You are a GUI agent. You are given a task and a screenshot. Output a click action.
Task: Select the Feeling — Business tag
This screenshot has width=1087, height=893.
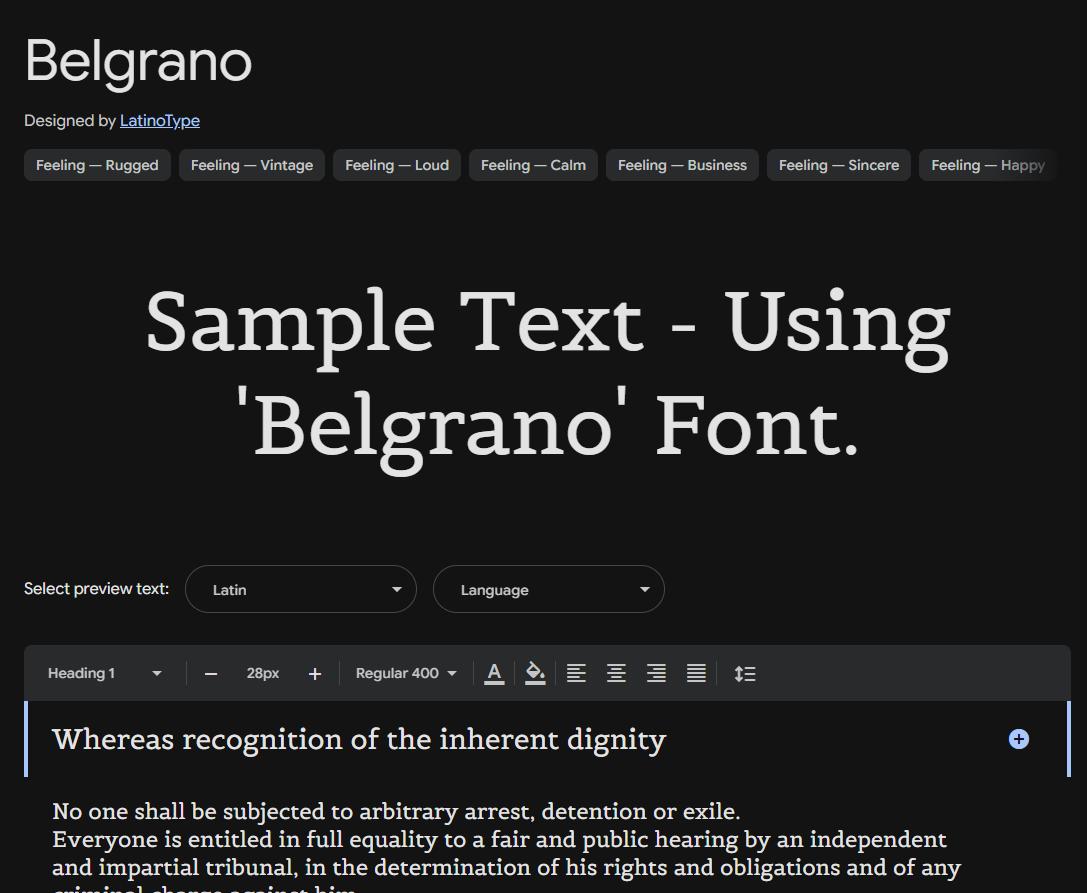click(682, 165)
